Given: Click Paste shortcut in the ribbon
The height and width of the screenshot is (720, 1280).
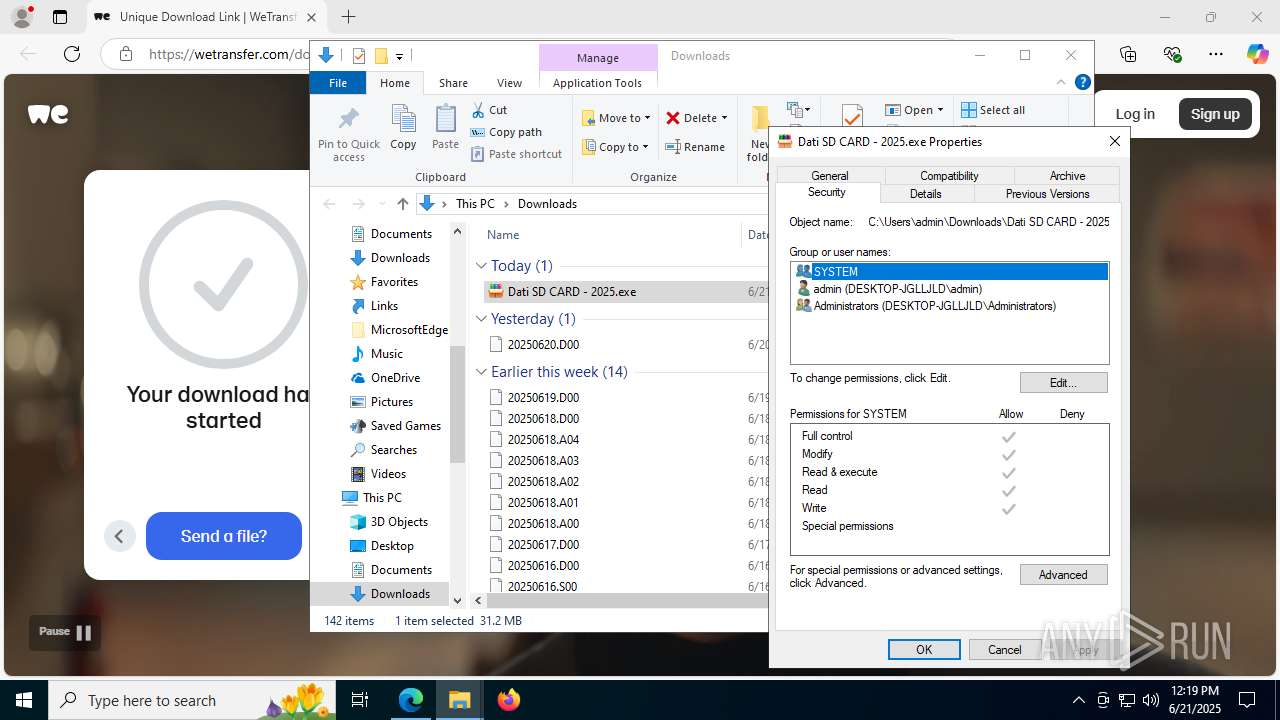Looking at the screenshot, I should pyautogui.click(x=516, y=154).
